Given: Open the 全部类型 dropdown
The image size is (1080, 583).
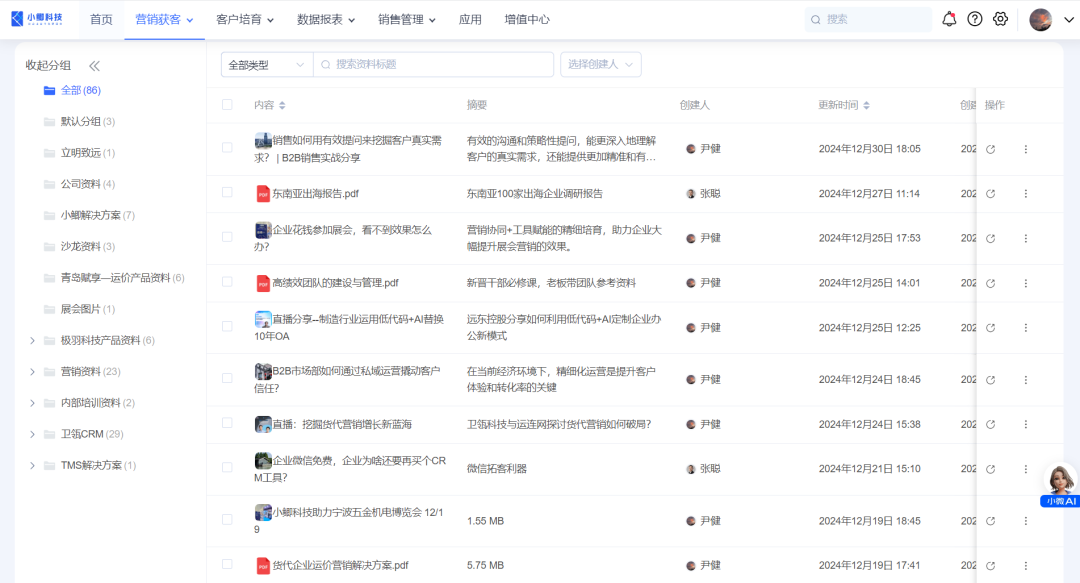Looking at the screenshot, I should point(266,65).
